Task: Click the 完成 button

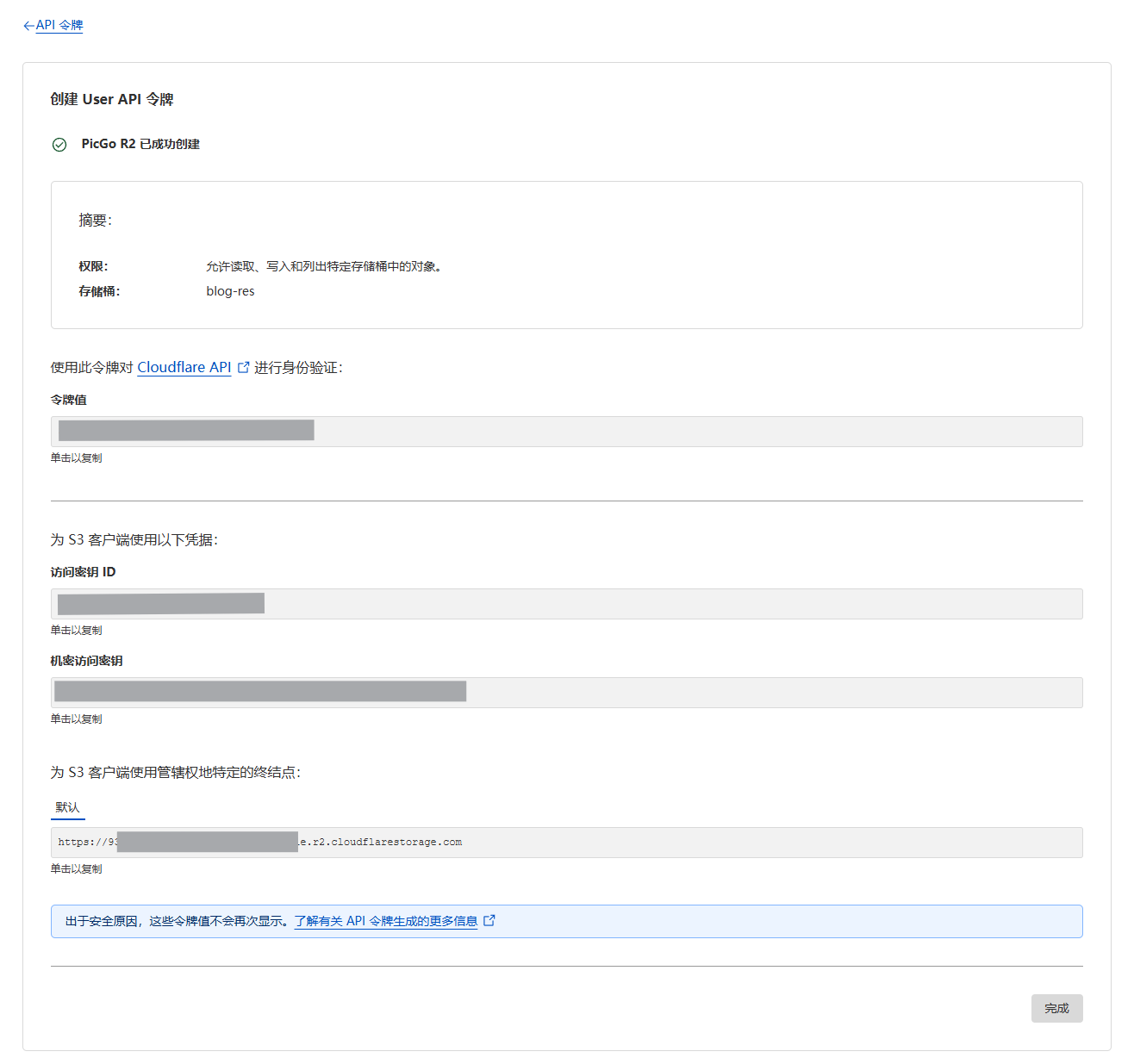Action: tap(1056, 1008)
